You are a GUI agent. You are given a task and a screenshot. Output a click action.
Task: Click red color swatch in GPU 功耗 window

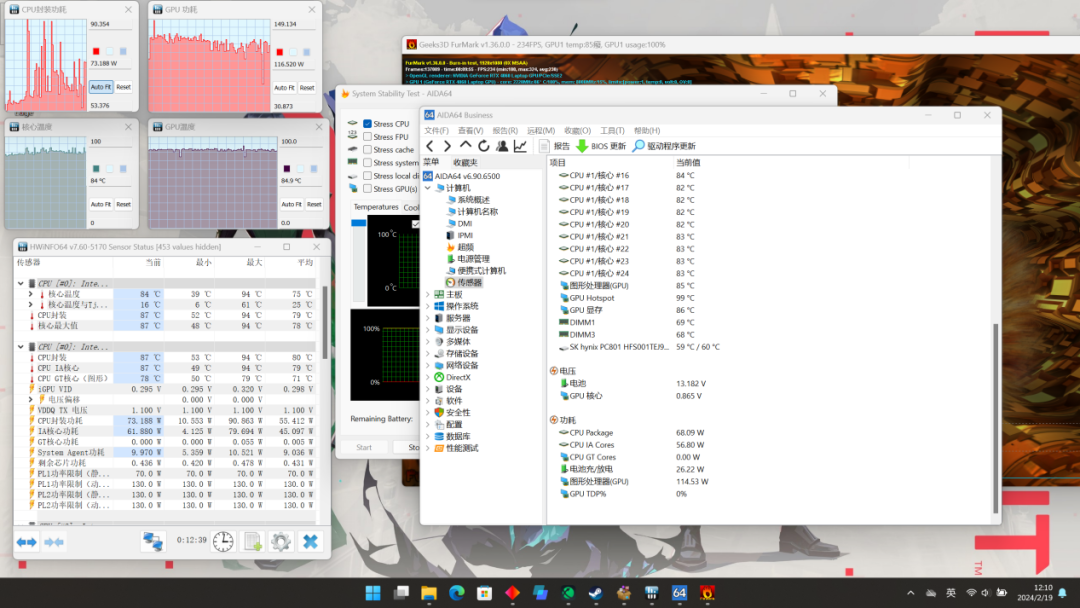(279, 51)
